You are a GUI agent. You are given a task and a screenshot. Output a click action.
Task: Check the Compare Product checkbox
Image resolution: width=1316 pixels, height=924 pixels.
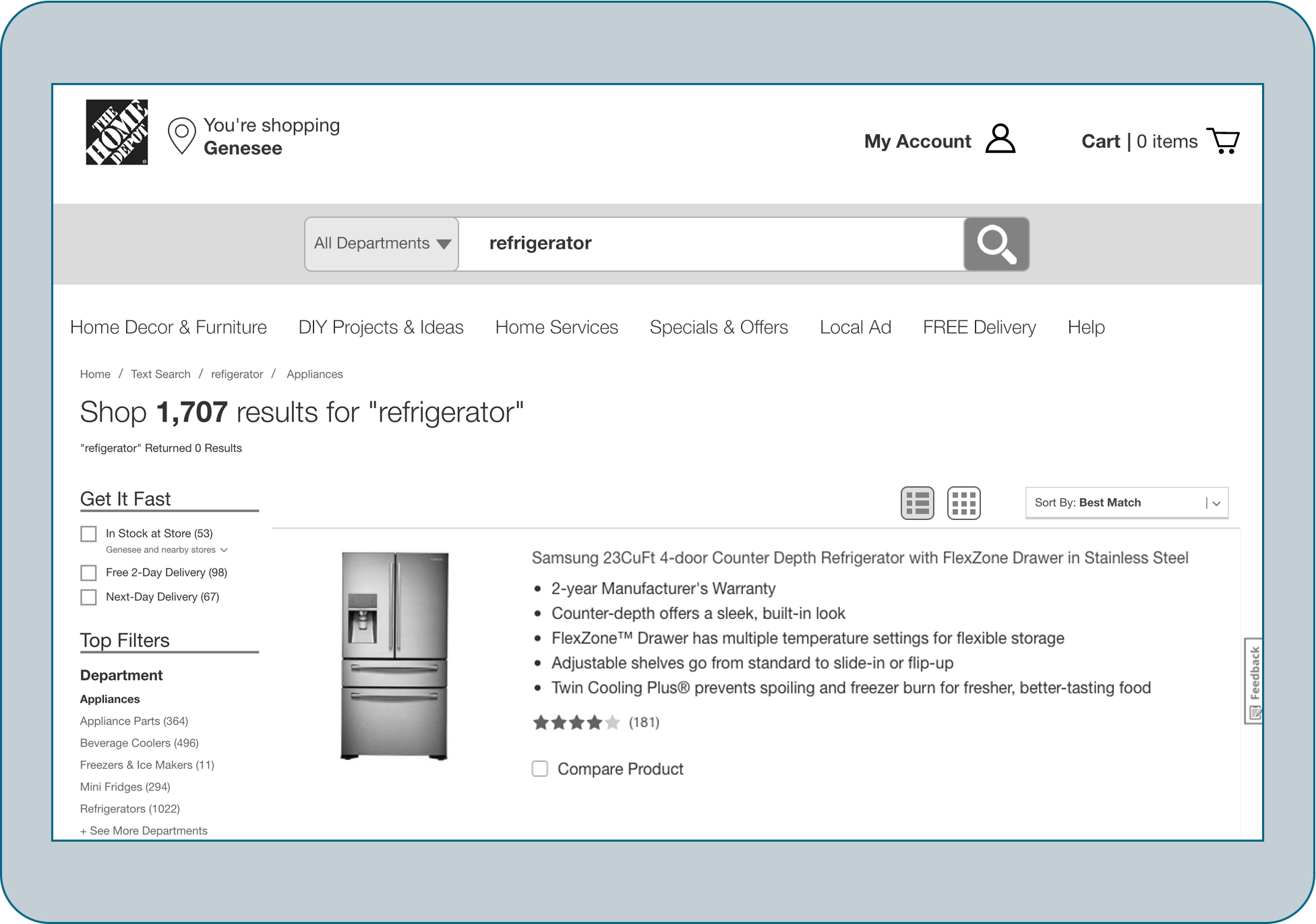541,768
